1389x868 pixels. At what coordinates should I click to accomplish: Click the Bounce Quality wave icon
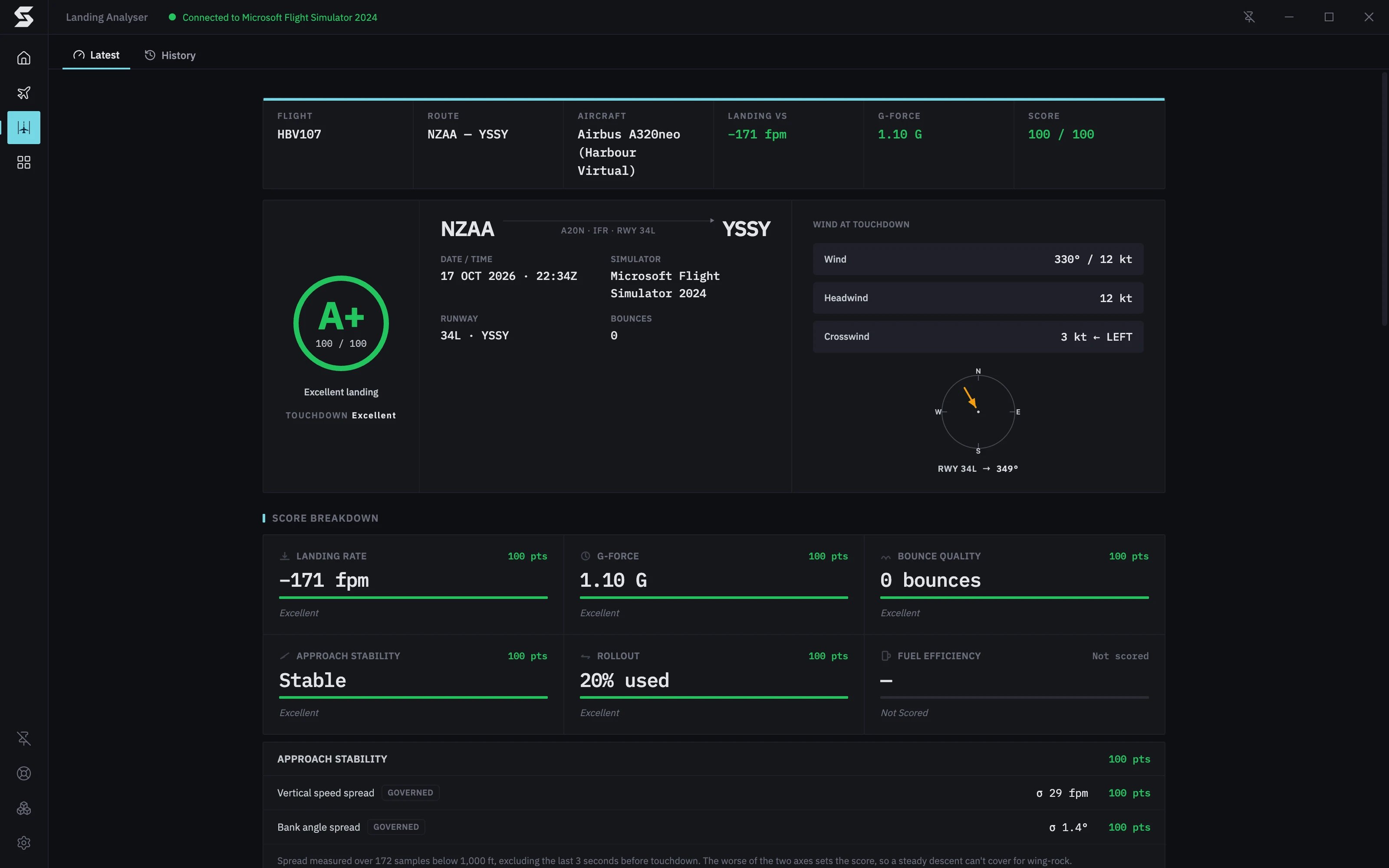[885, 556]
